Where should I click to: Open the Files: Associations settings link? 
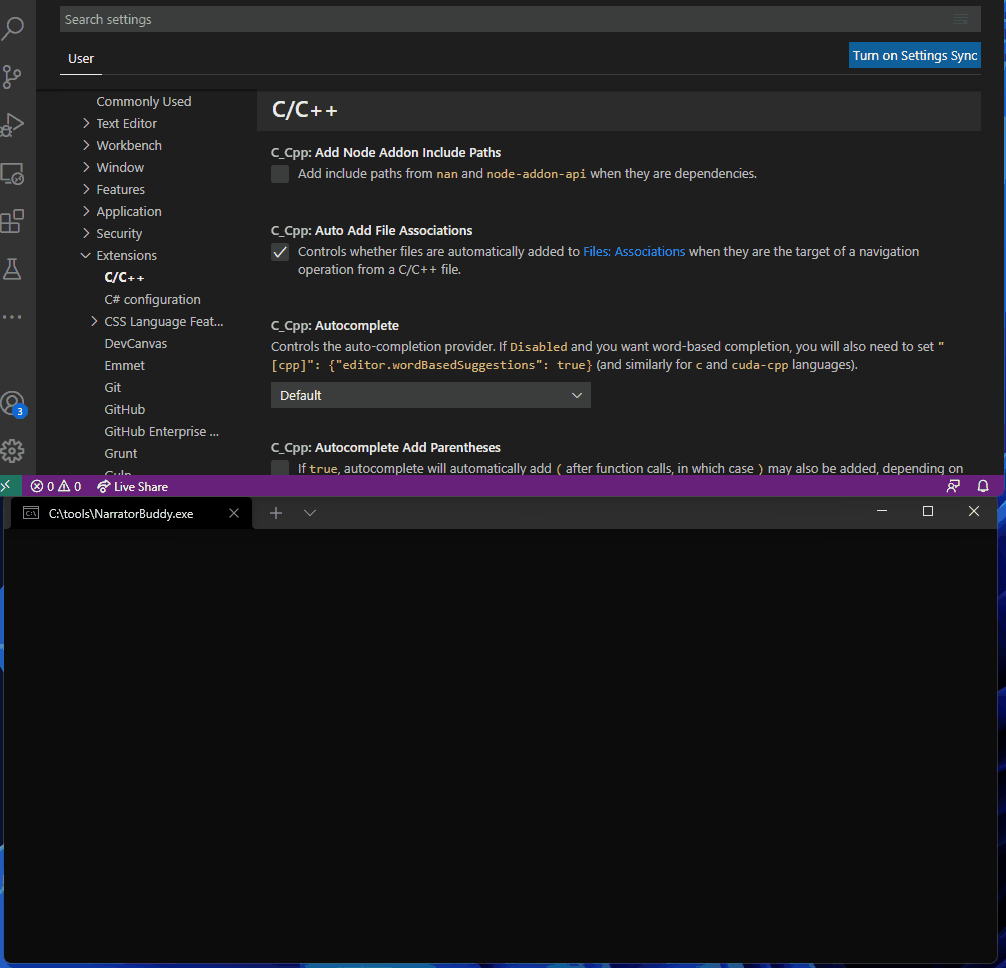(634, 251)
